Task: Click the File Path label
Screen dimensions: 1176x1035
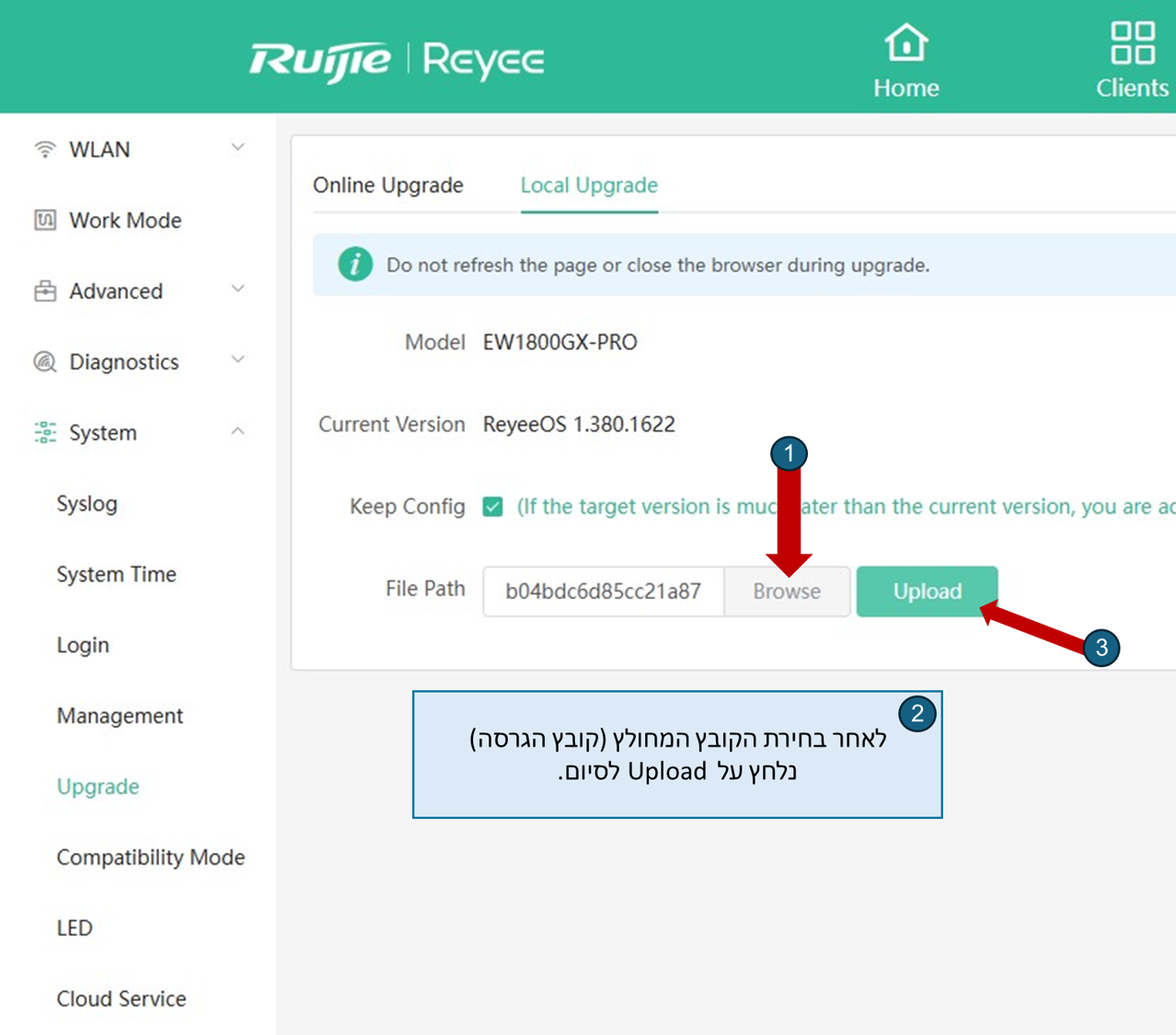Action: [x=425, y=589]
